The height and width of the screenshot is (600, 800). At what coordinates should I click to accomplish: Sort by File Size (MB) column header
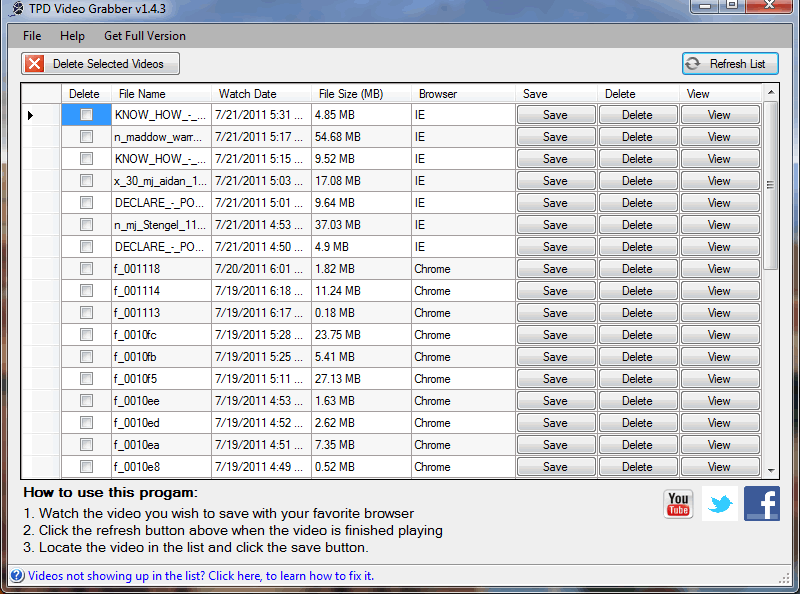[361, 93]
